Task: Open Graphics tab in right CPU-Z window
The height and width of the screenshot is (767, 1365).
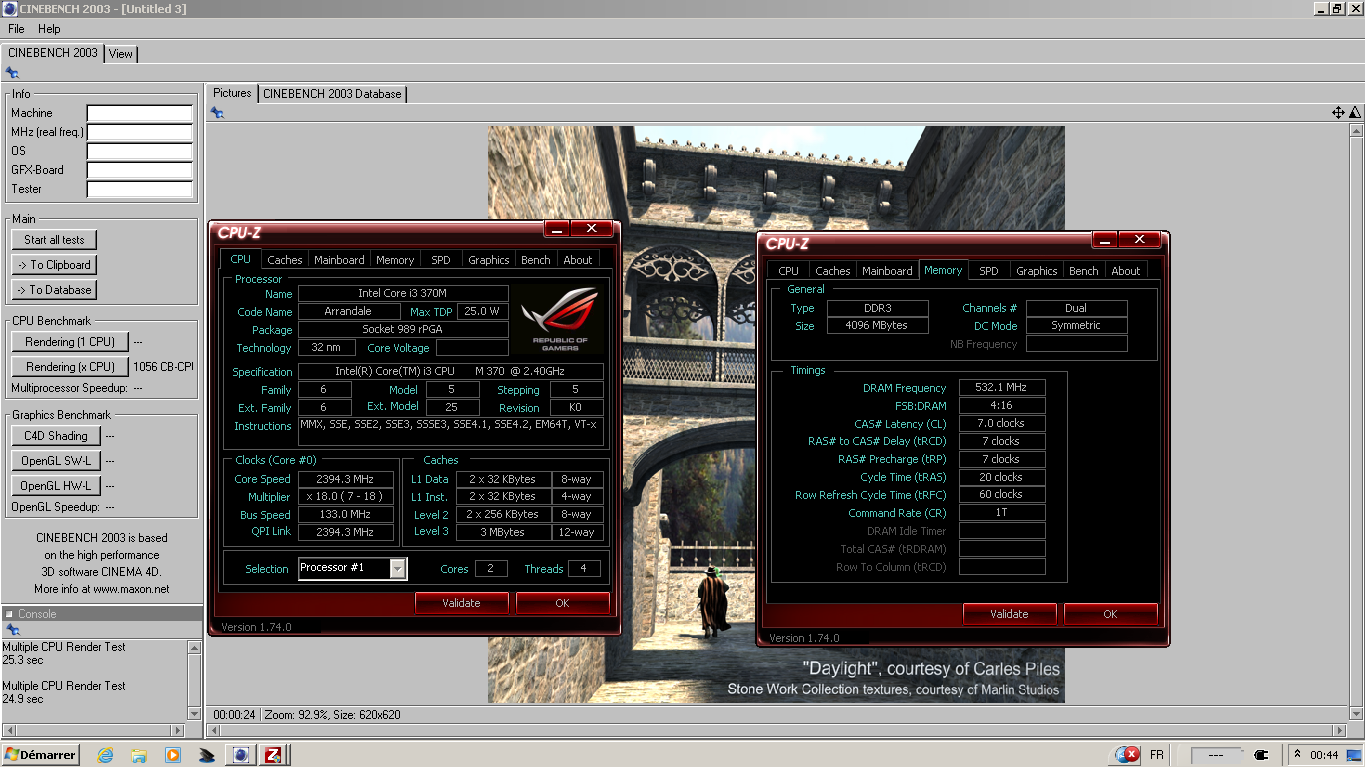Action: click(1037, 271)
